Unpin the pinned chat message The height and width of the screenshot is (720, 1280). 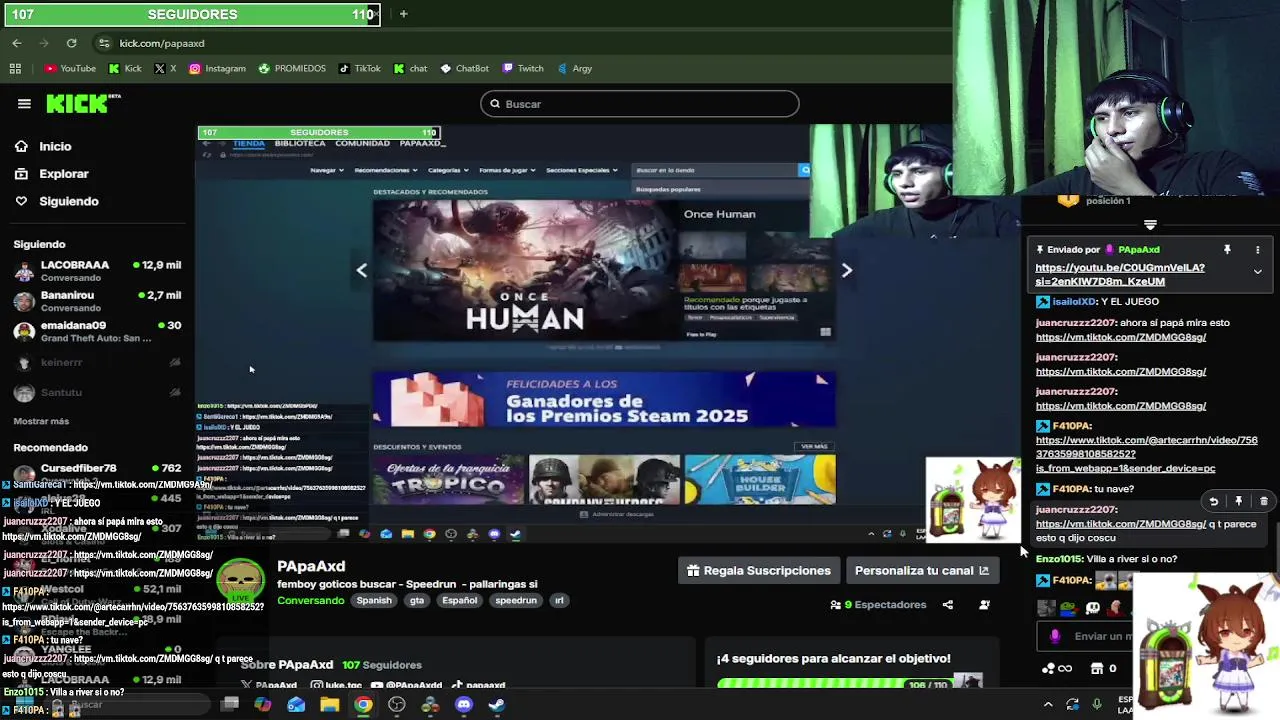(1227, 249)
